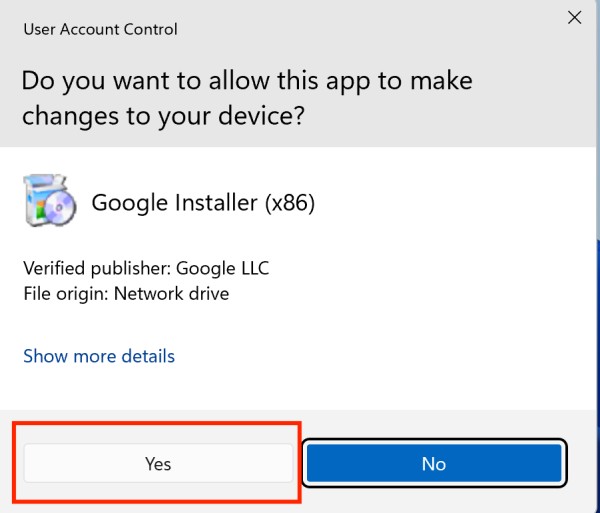This screenshot has height=513, width=600.
Task: Click Verified publisher: Google LLC text
Action: pos(146,268)
